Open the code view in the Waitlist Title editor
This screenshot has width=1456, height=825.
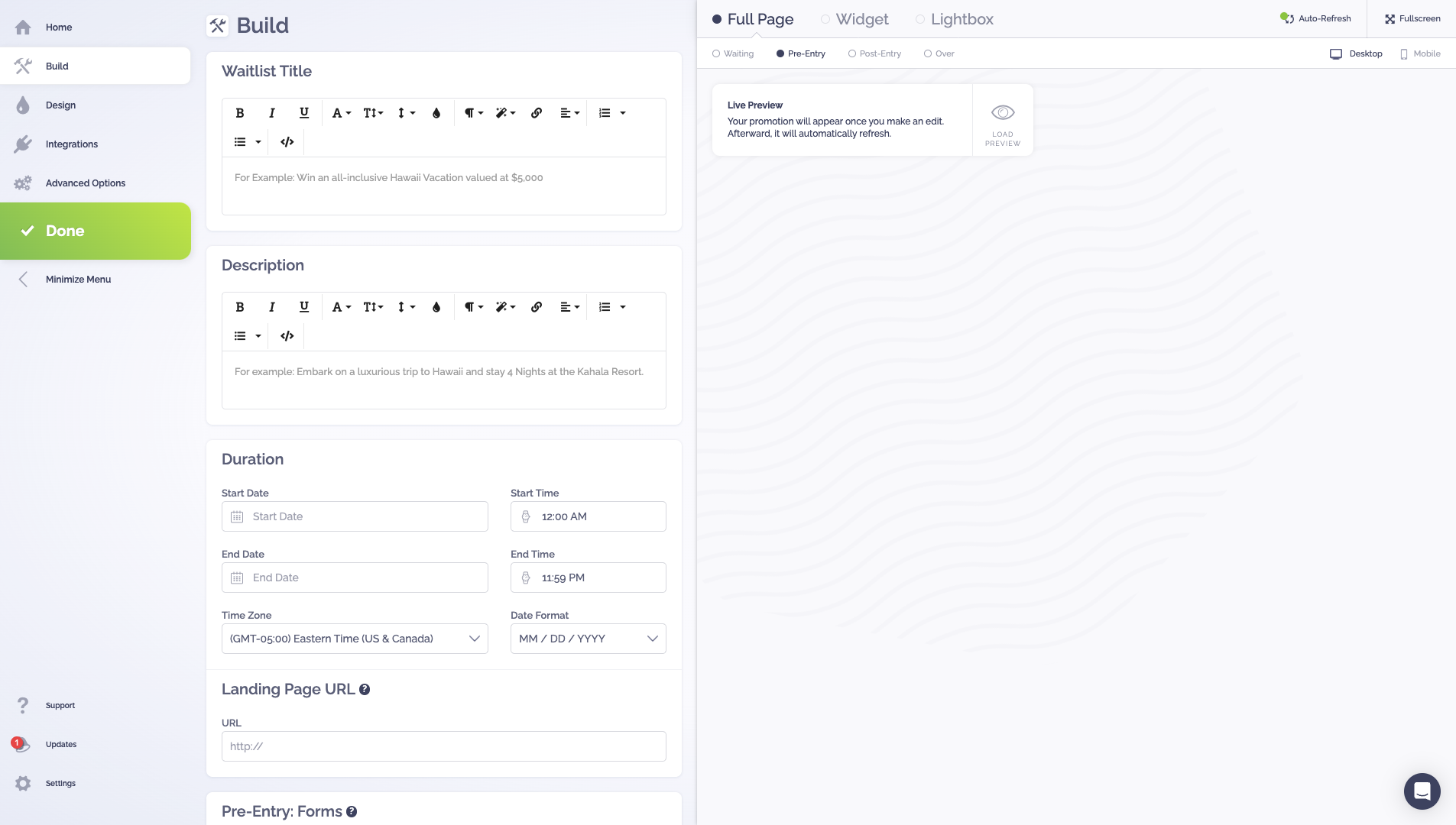coord(286,141)
